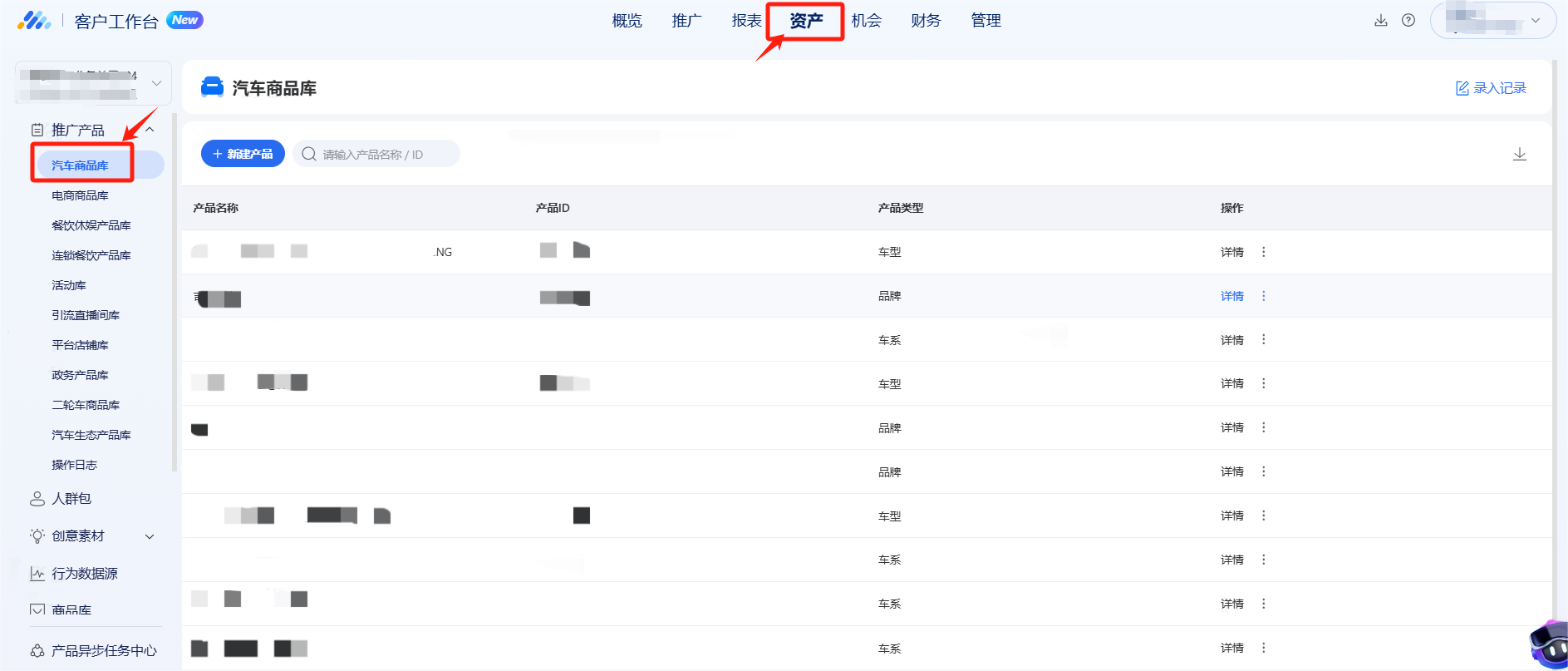Click the search magnifier icon

(309, 154)
